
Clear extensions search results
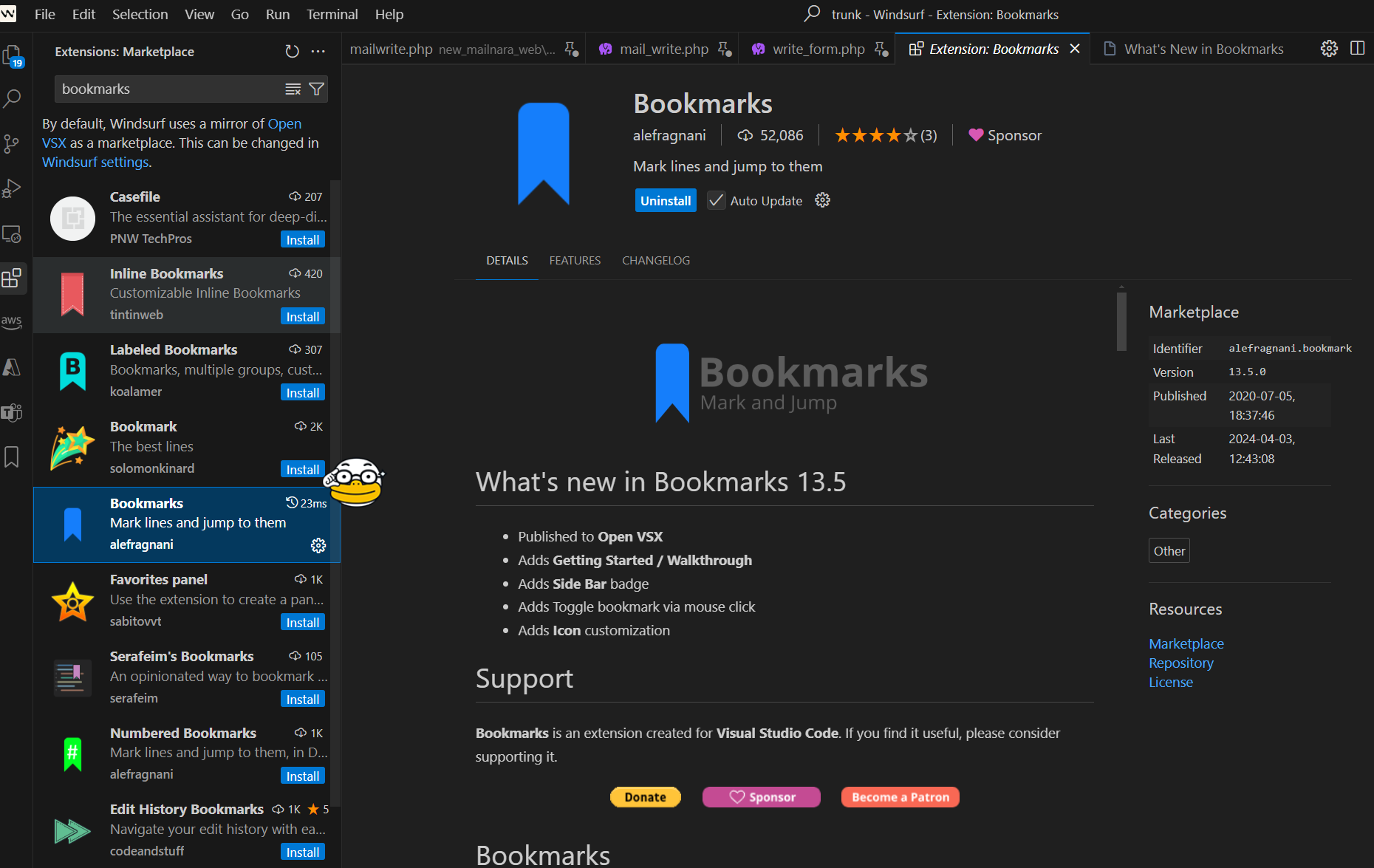pos(293,89)
